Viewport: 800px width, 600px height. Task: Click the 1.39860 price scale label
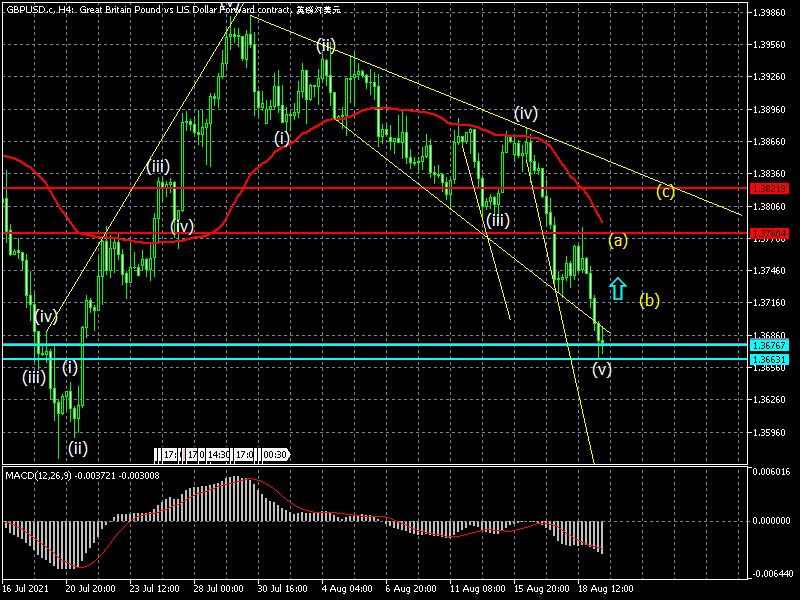[x=772, y=13]
